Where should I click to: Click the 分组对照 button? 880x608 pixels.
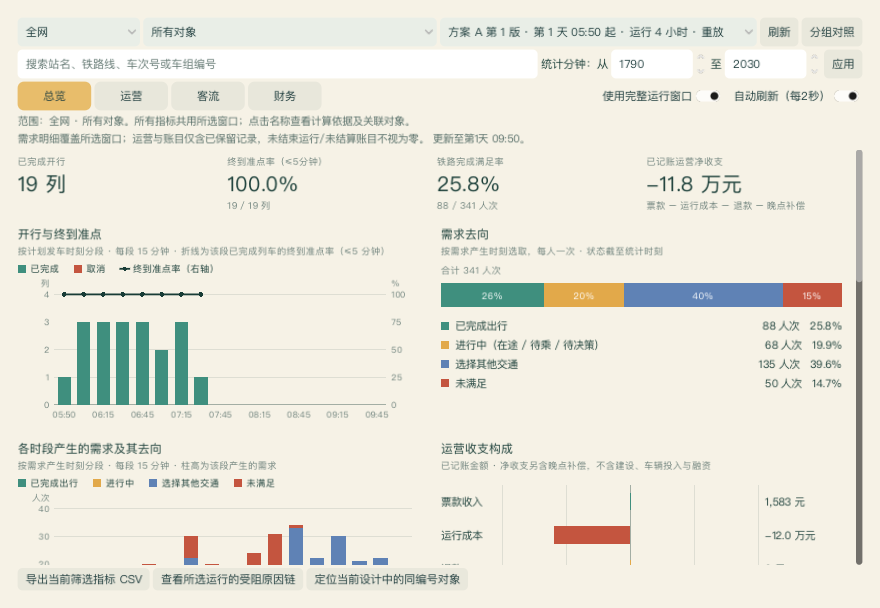tap(831, 32)
